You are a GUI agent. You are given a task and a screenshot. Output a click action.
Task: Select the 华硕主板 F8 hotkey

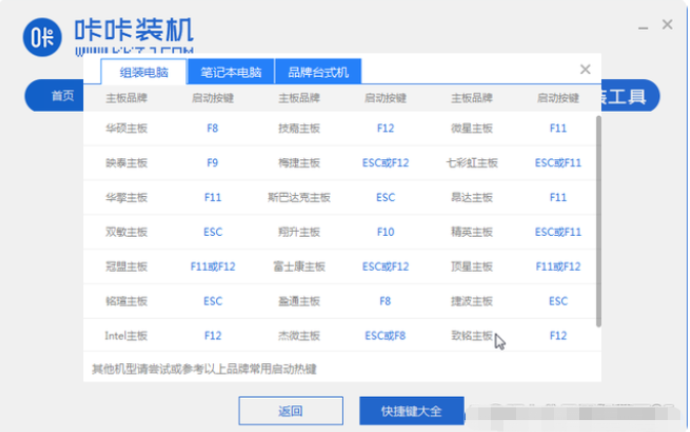pos(212,129)
